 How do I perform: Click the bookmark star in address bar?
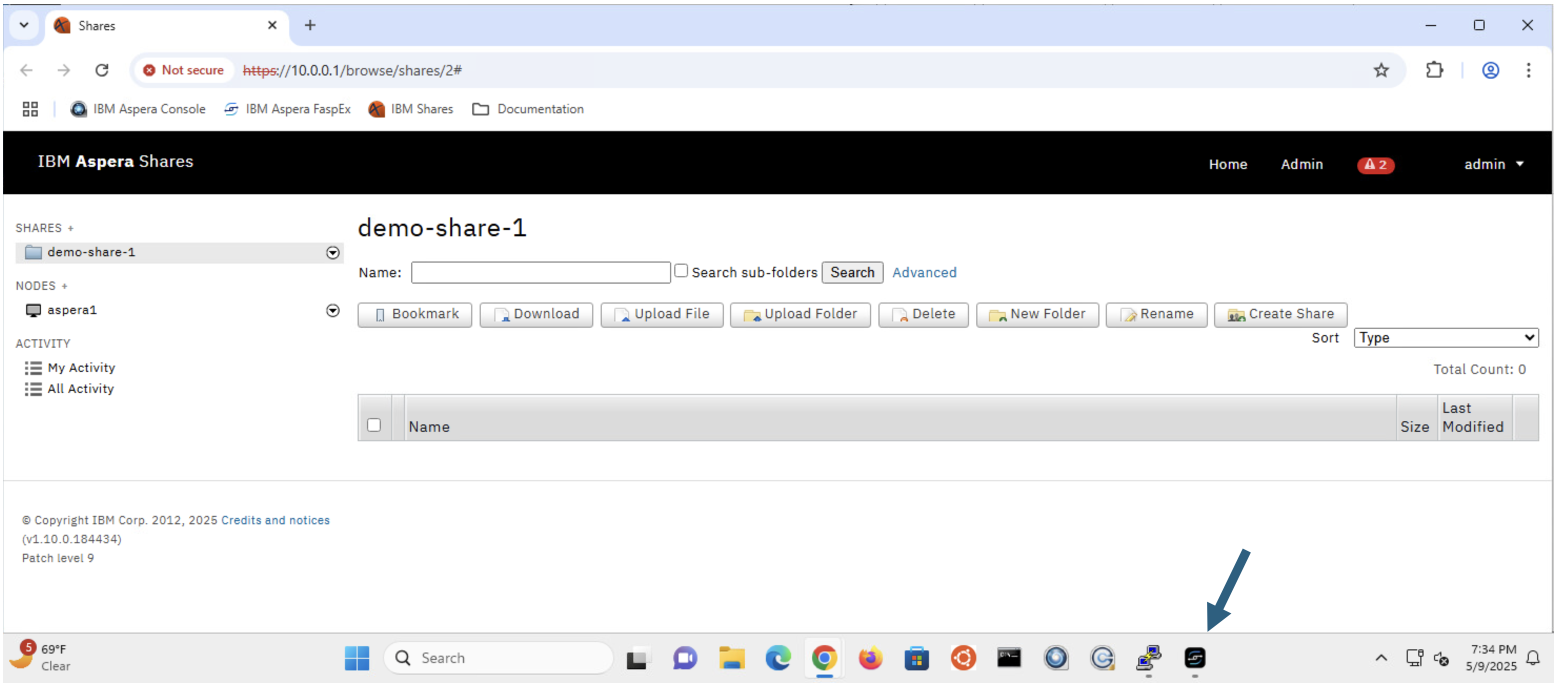tap(1381, 70)
